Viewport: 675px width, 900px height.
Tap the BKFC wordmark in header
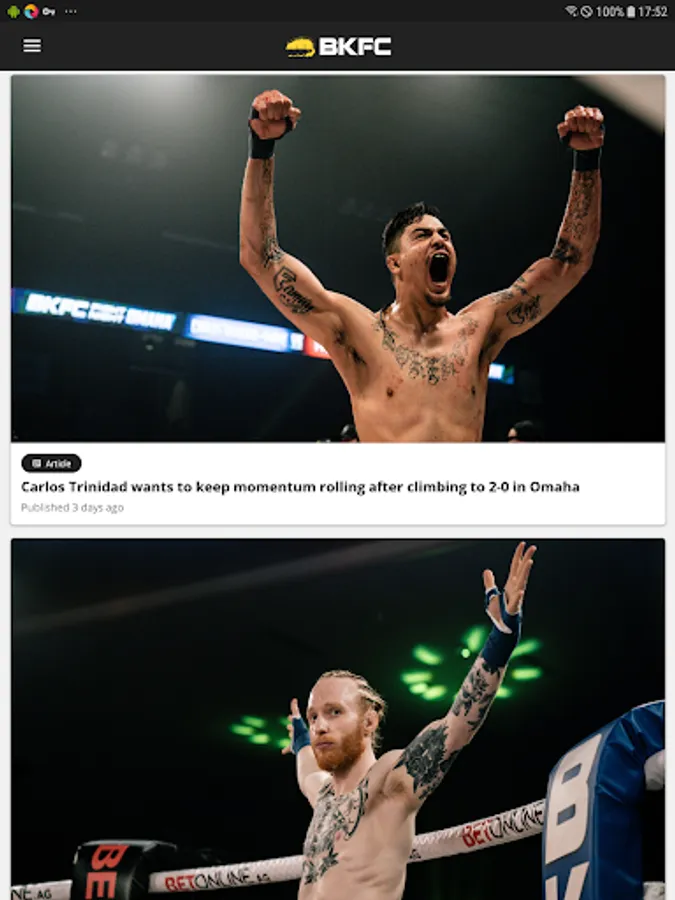click(x=355, y=47)
